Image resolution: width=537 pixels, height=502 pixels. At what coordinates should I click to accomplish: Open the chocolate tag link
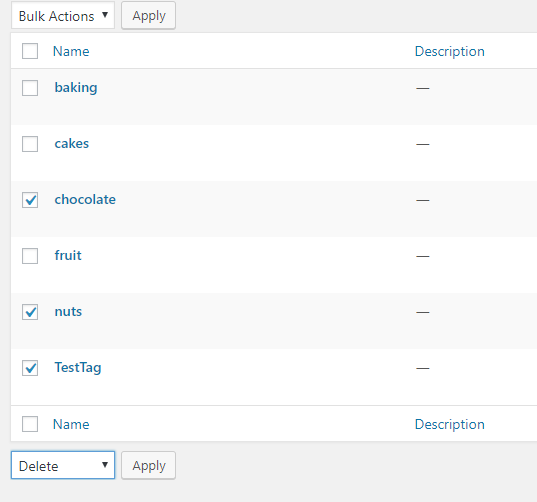(x=85, y=199)
